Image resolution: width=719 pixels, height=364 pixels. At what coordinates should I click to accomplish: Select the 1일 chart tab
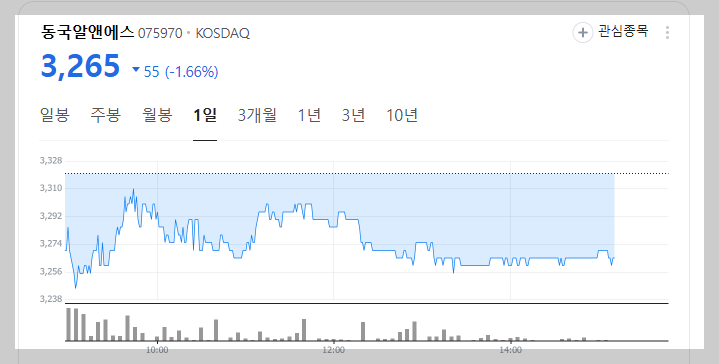[x=205, y=115]
